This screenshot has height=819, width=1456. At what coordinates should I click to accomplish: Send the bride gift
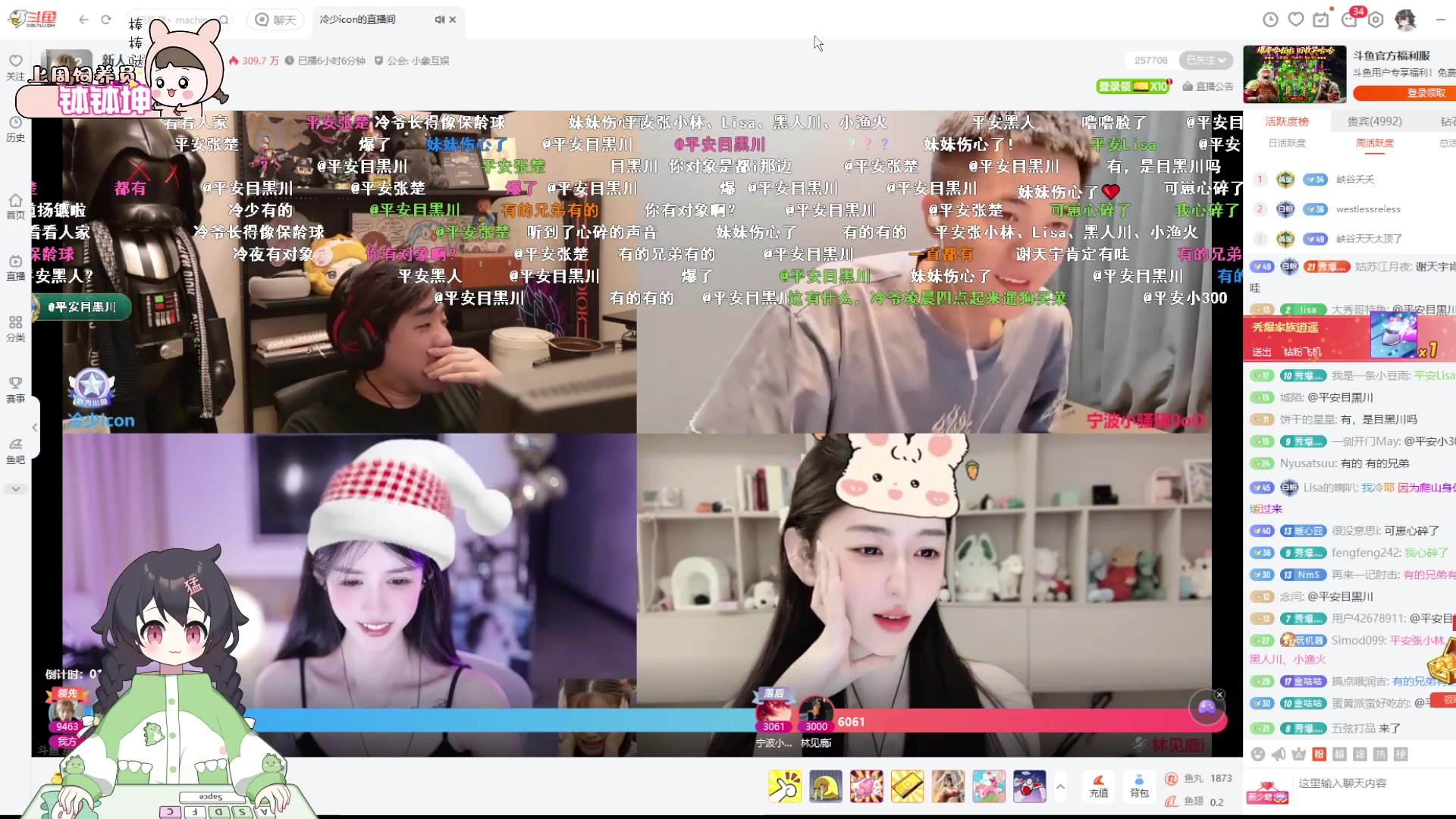pos(948,786)
